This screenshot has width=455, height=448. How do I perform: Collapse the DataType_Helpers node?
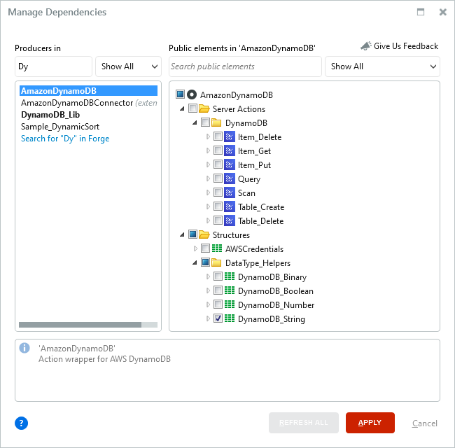pyautogui.click(x=195, y=263)
